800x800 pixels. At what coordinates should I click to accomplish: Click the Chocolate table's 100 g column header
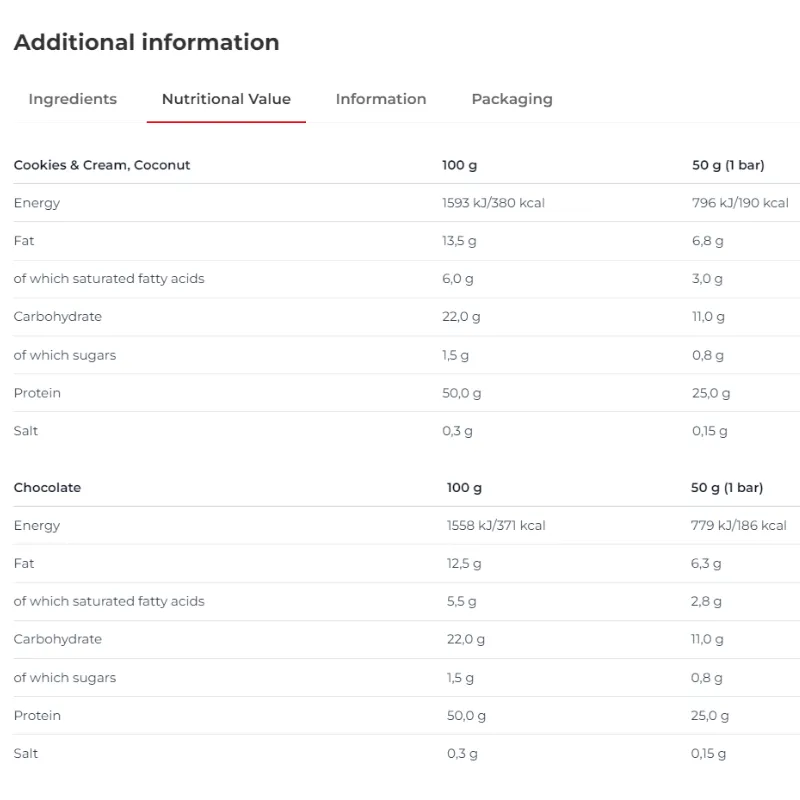[464, 488]
